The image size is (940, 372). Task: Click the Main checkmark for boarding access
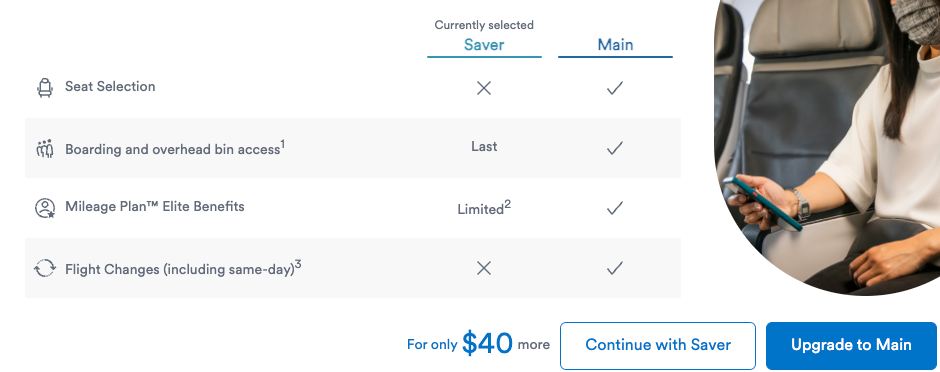[x=614, y=148]
